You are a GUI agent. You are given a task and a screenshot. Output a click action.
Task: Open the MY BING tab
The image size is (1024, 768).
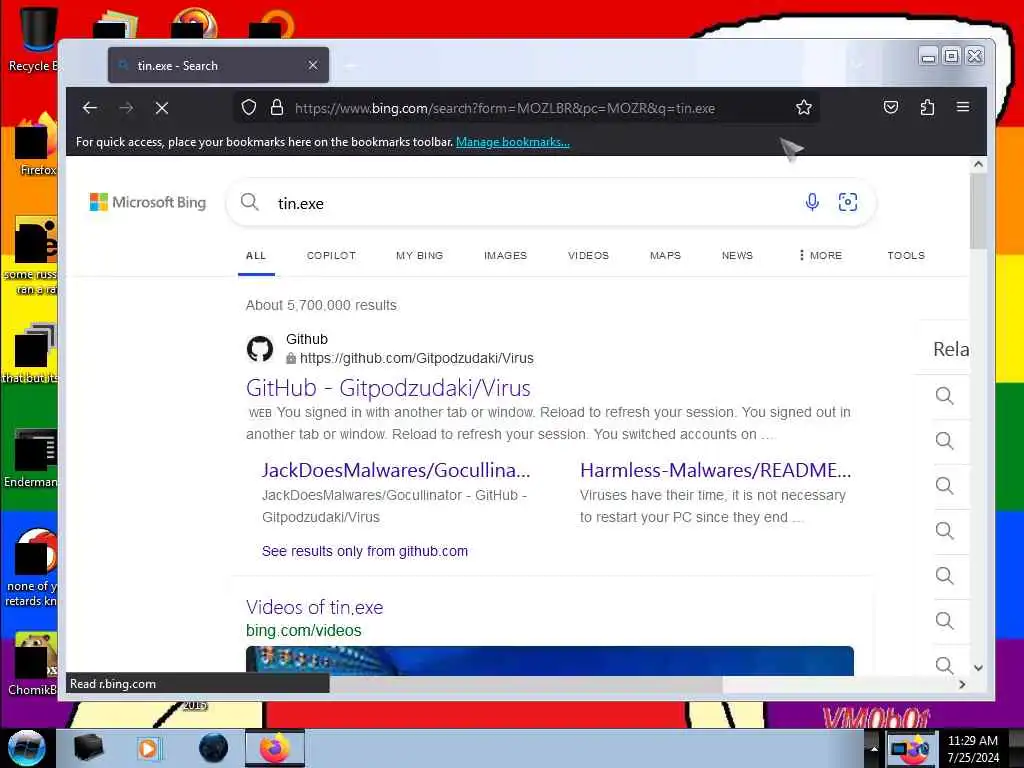(419, 255)
